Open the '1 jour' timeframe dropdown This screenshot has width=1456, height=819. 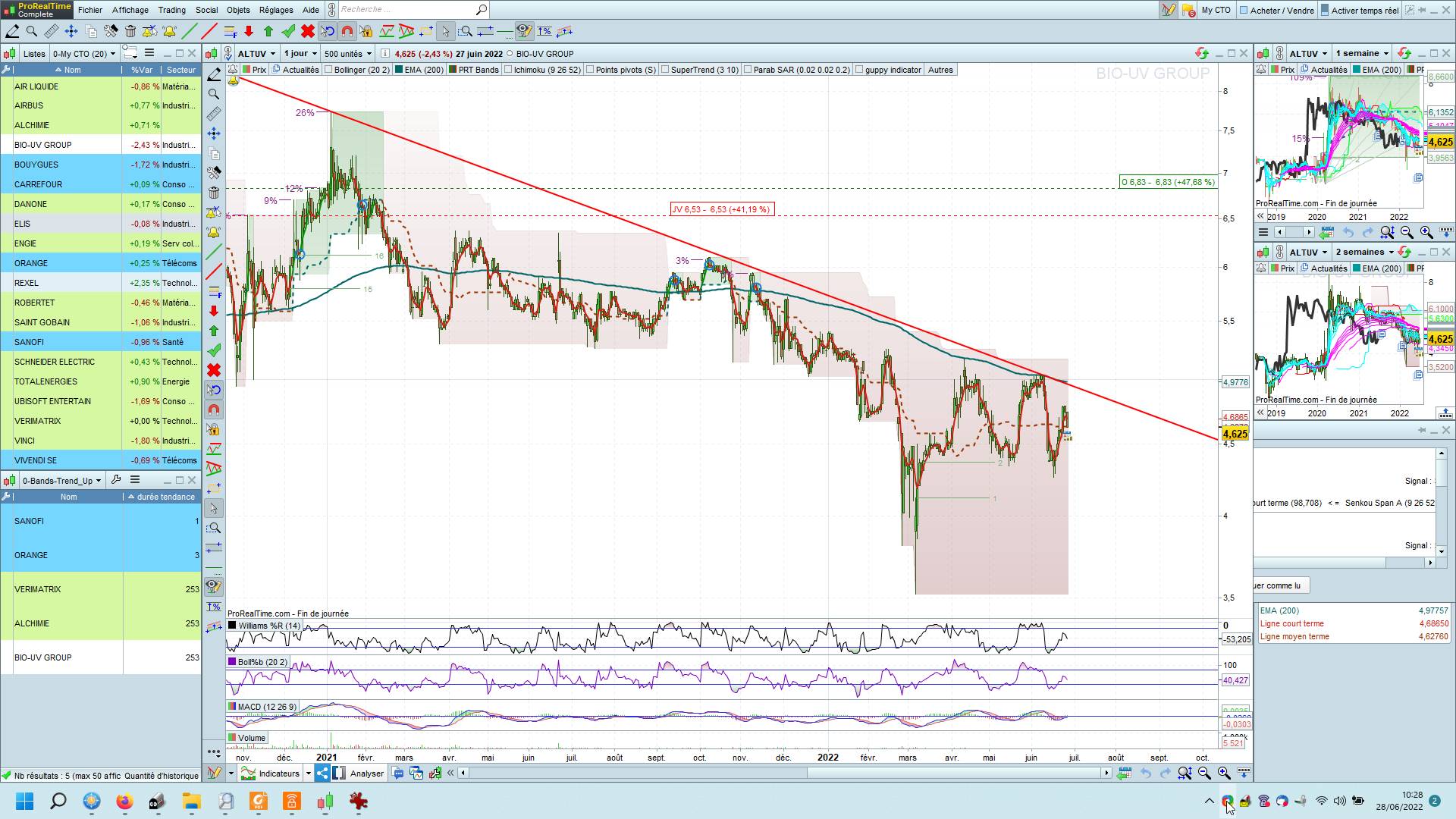[301, 54]
